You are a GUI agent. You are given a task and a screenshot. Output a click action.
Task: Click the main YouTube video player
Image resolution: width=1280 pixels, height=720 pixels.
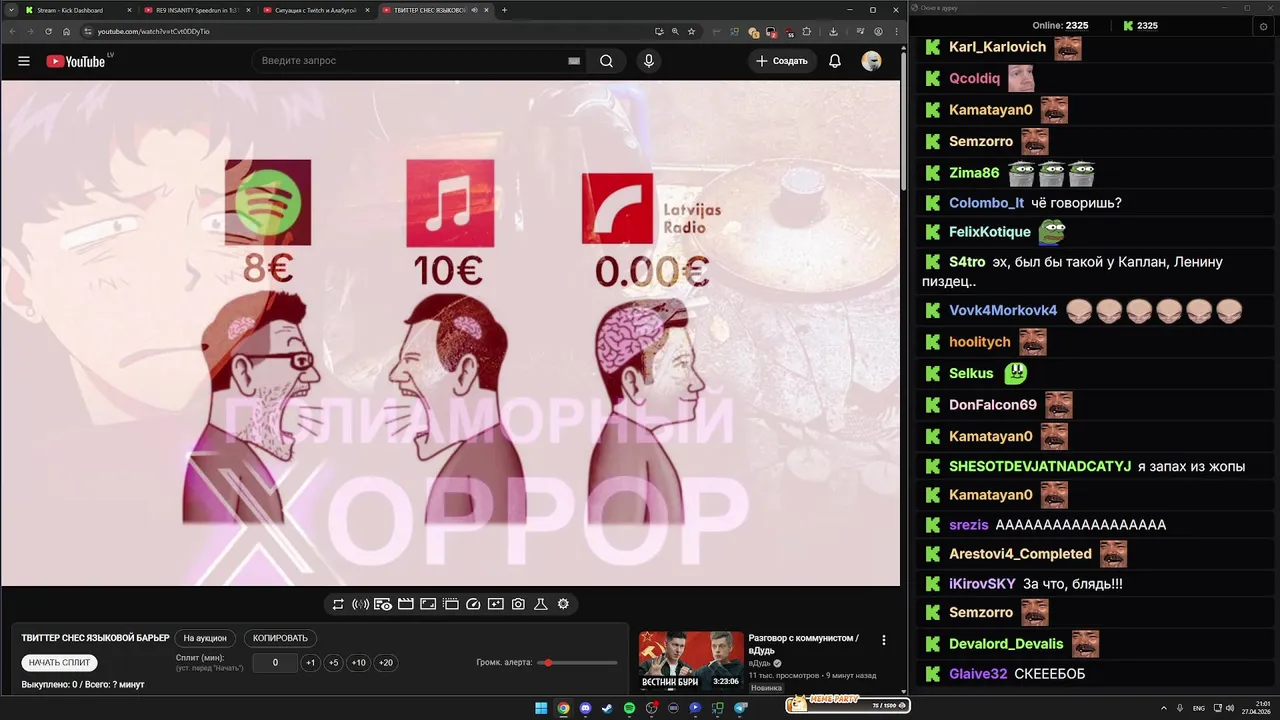pos(450,333)
